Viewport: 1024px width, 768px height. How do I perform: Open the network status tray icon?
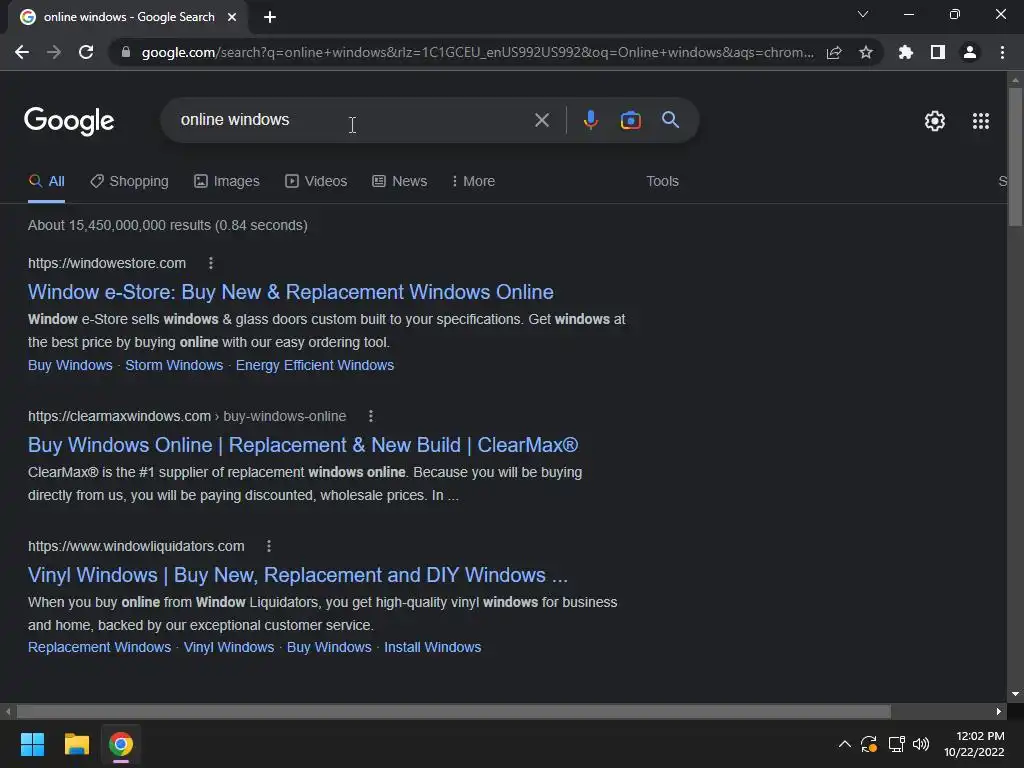(896, 744)
